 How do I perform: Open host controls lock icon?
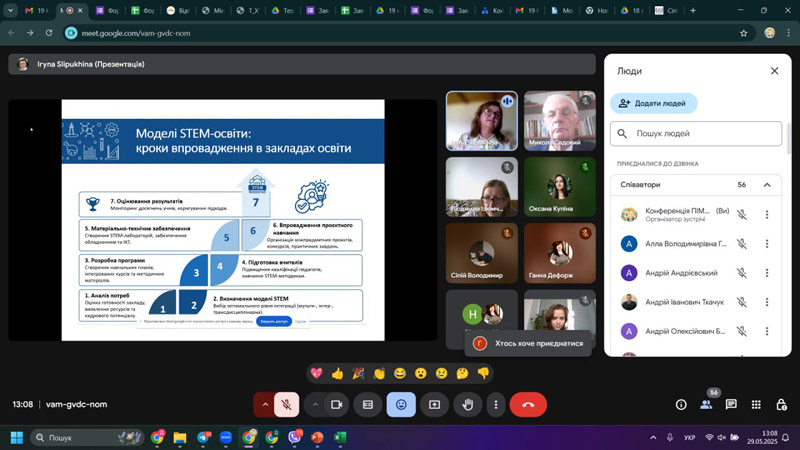780,404
